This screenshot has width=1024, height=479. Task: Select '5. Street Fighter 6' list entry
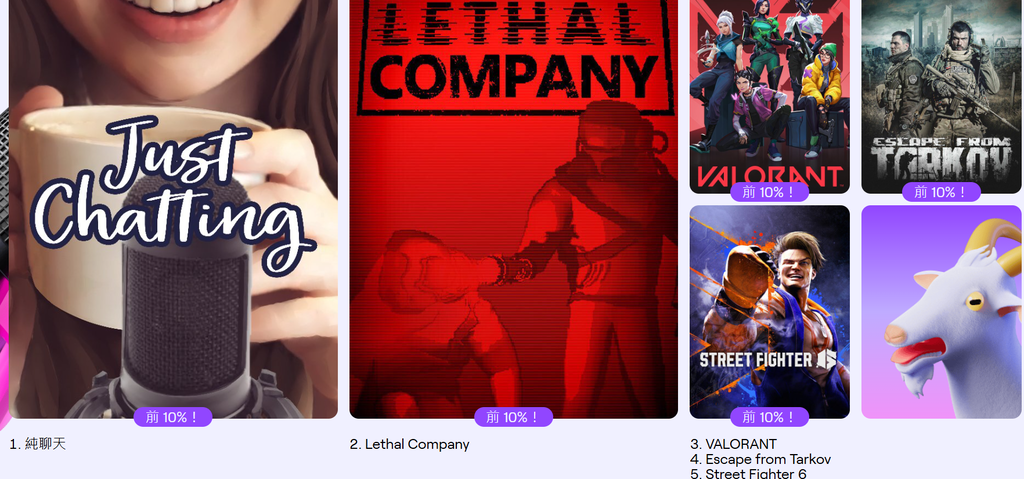tap(748, 473)
